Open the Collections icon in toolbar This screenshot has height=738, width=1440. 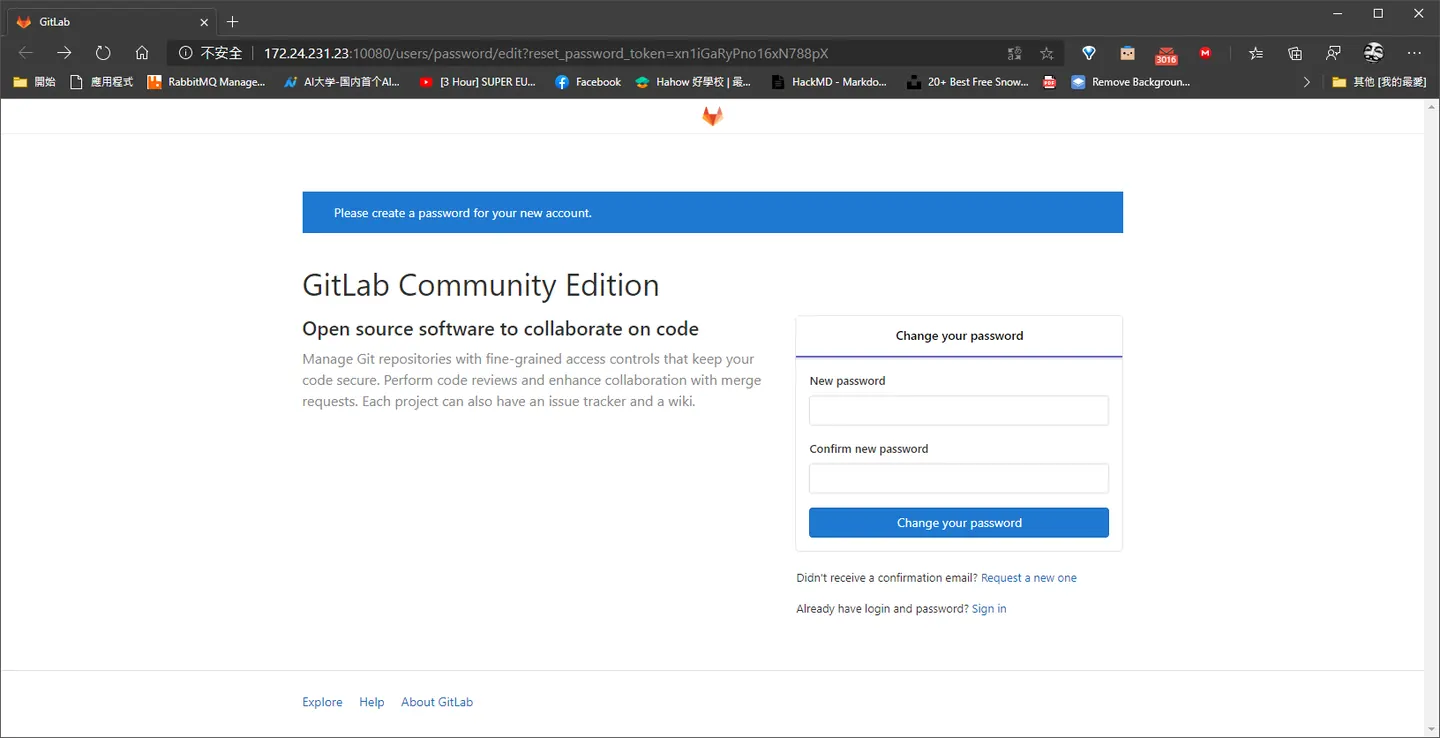(1295, 53)
